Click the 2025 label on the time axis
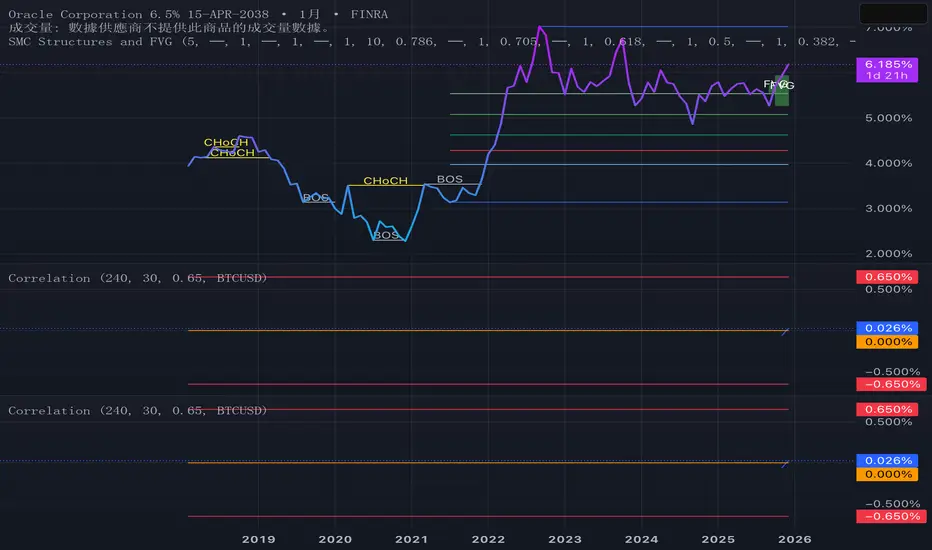Screen dimensions: 932x550 click(x=718, y=539)
